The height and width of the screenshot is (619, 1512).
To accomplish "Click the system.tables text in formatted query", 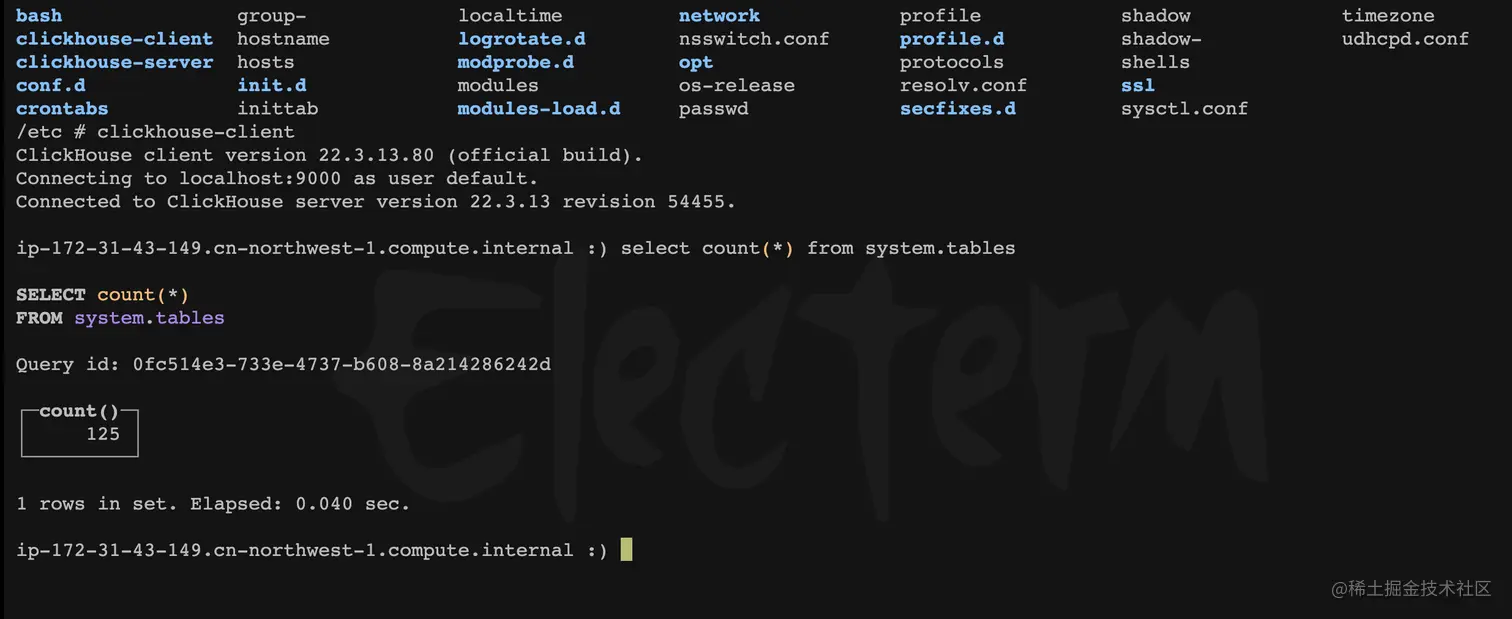I will pyautogui.click(x=149, y=318).
